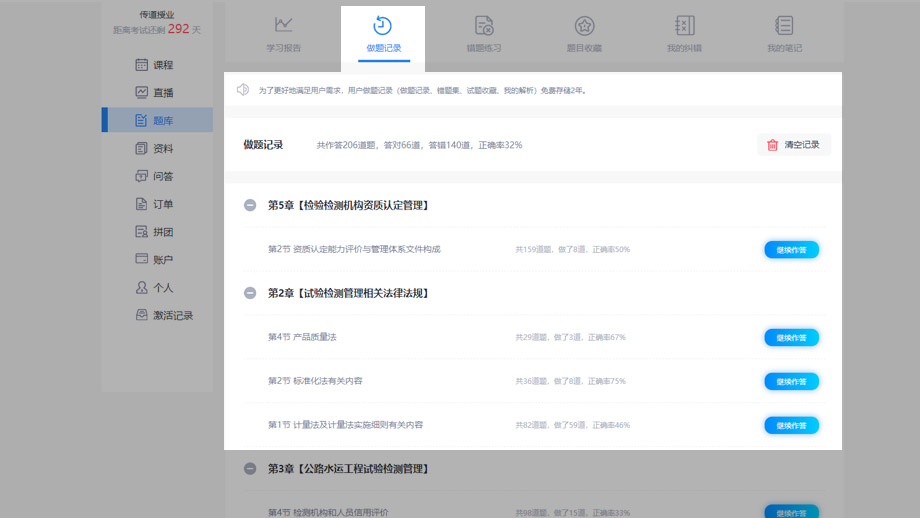This screenshot has height=518, width=920.
Task: Open the 题目收藏 star icon
Action: (584, 26)
